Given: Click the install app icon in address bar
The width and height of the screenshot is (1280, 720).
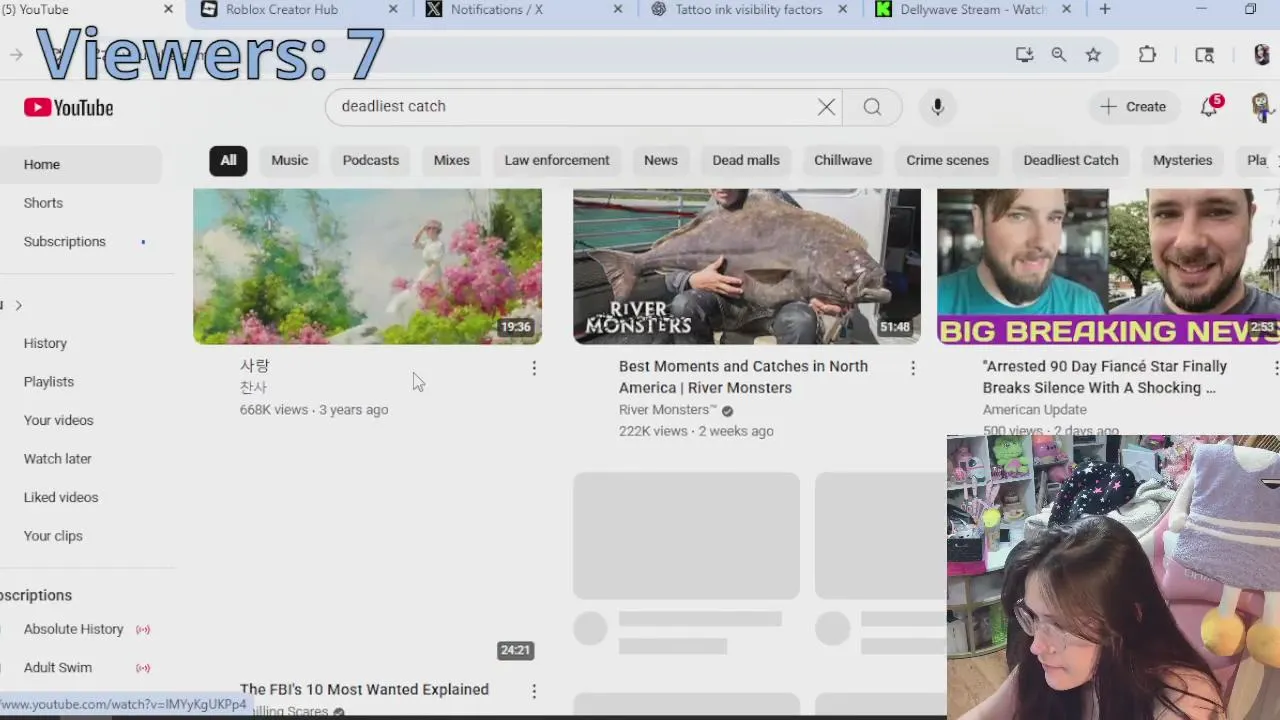Looking at the screenshot, I should [1024, 55].
